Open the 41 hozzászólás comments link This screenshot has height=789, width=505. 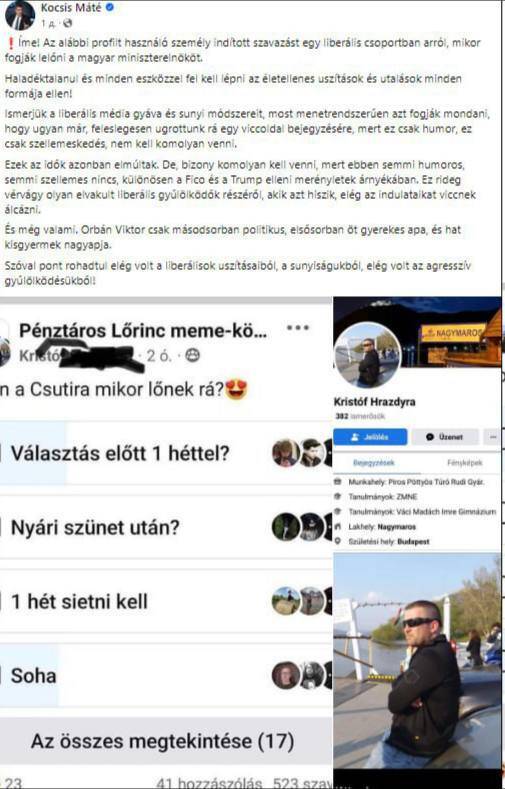click(x=209, y=783)
